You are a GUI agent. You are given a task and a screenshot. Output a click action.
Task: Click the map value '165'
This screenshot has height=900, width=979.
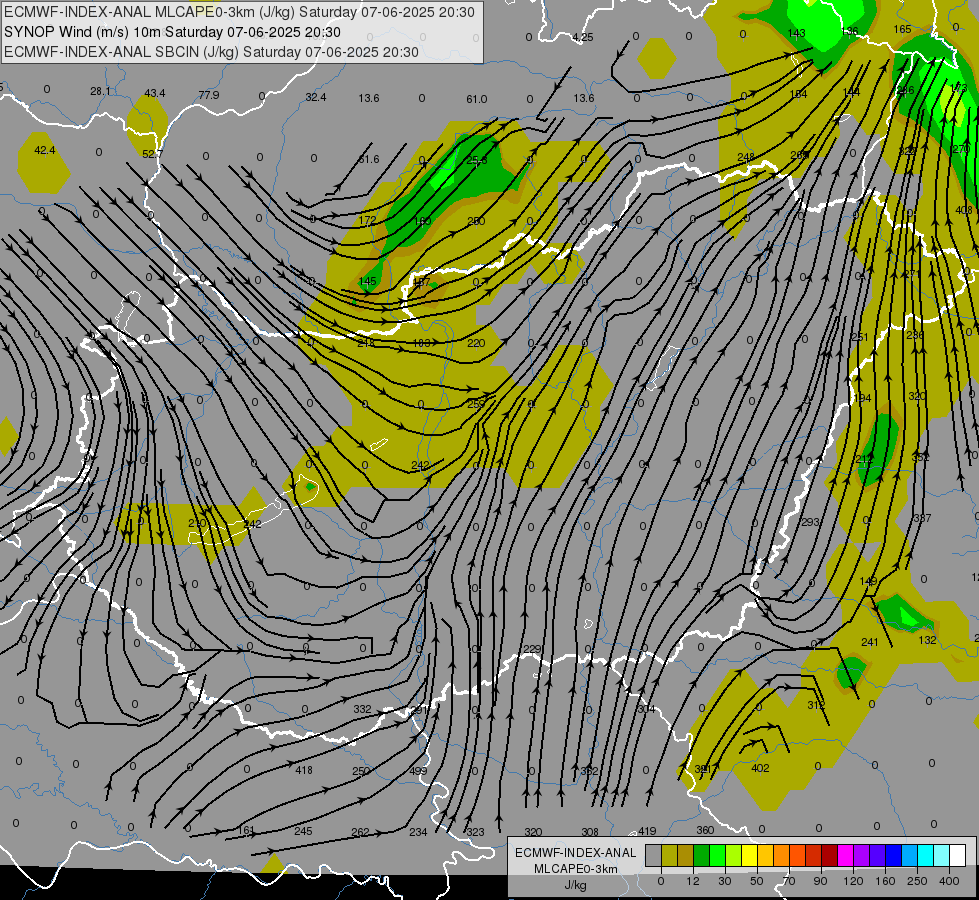coord(902,29)
